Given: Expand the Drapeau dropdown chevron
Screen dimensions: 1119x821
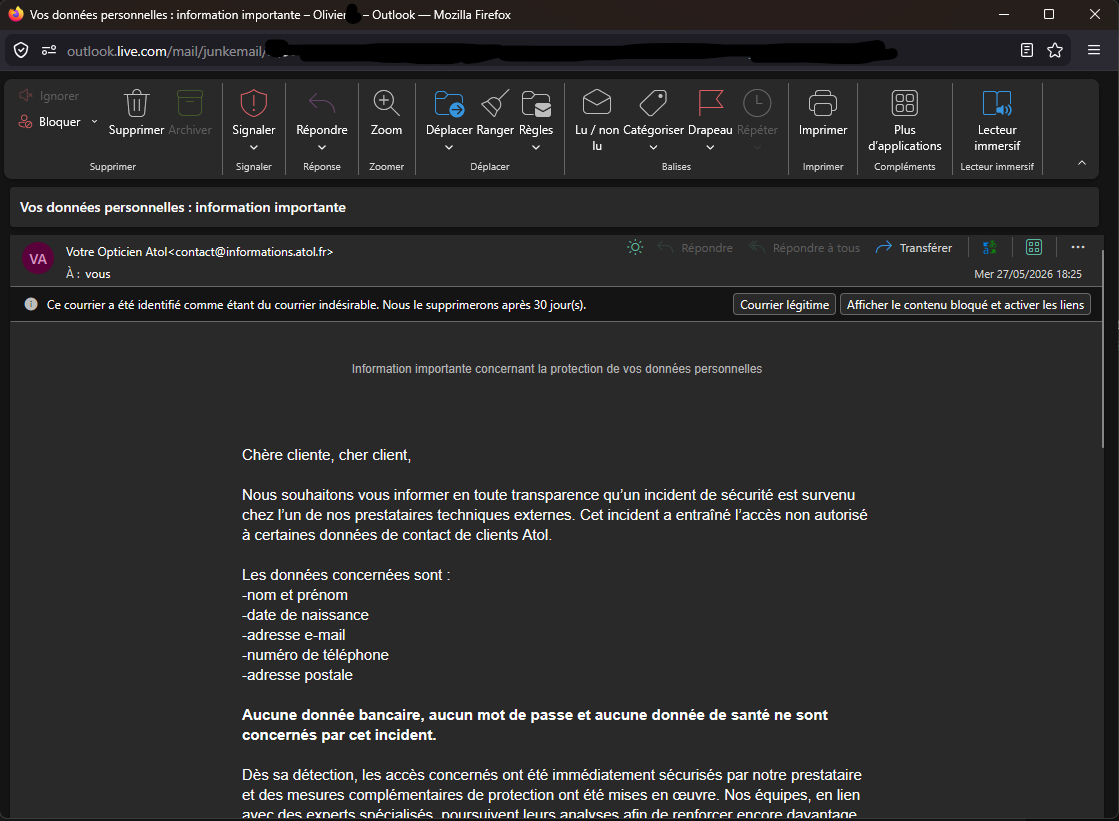Looking at the screenshot, I should click(x=710, y=148).
